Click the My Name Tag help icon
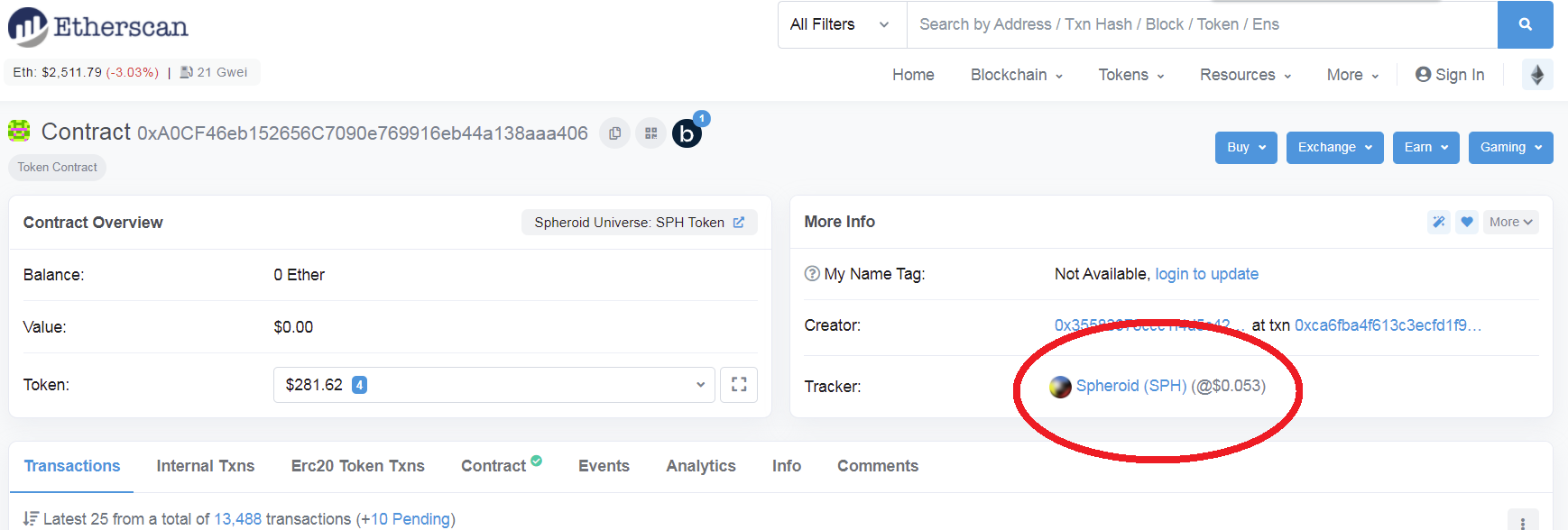 click(812, 274)
